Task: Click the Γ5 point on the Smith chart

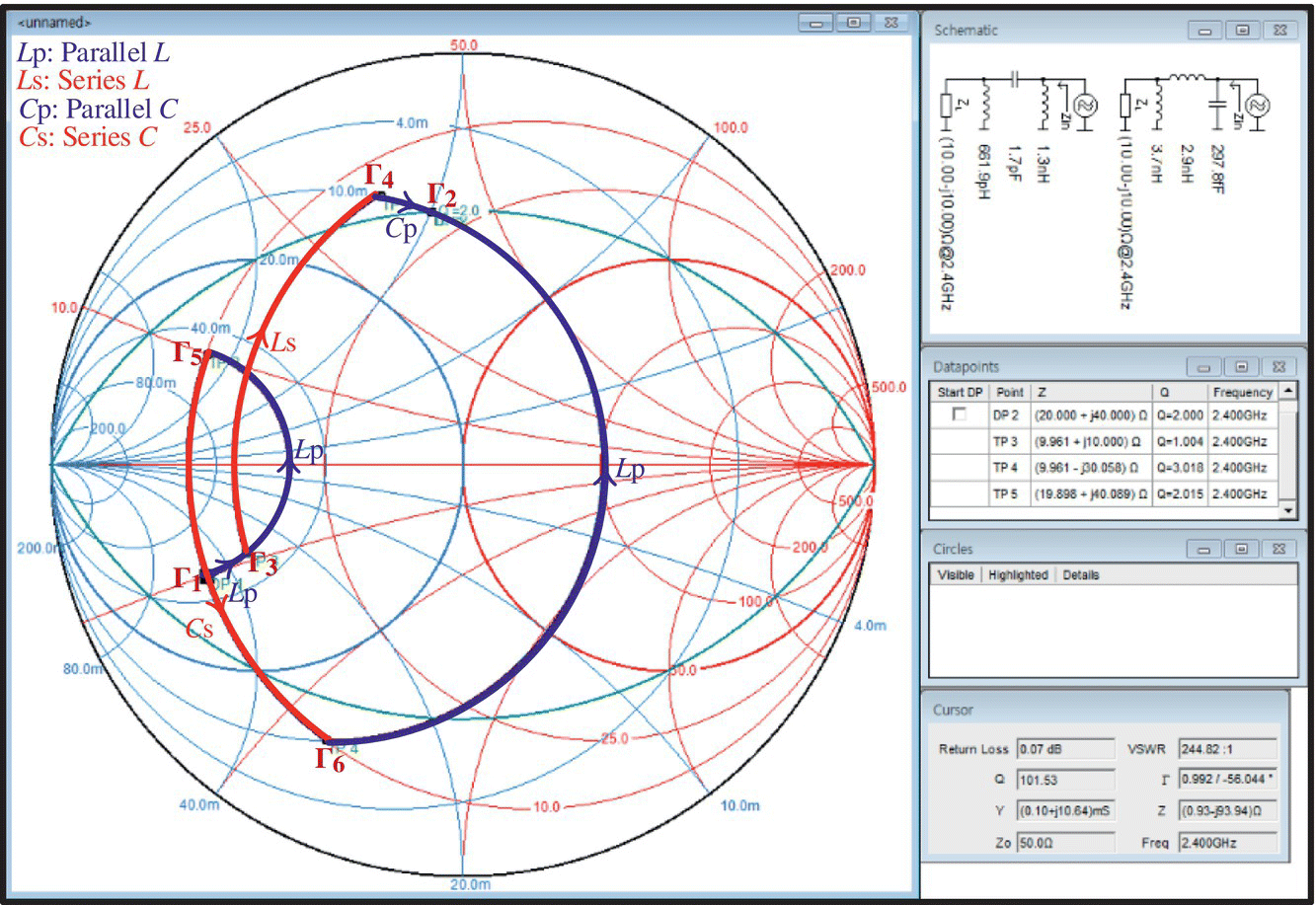Action: tap(209, 352)
